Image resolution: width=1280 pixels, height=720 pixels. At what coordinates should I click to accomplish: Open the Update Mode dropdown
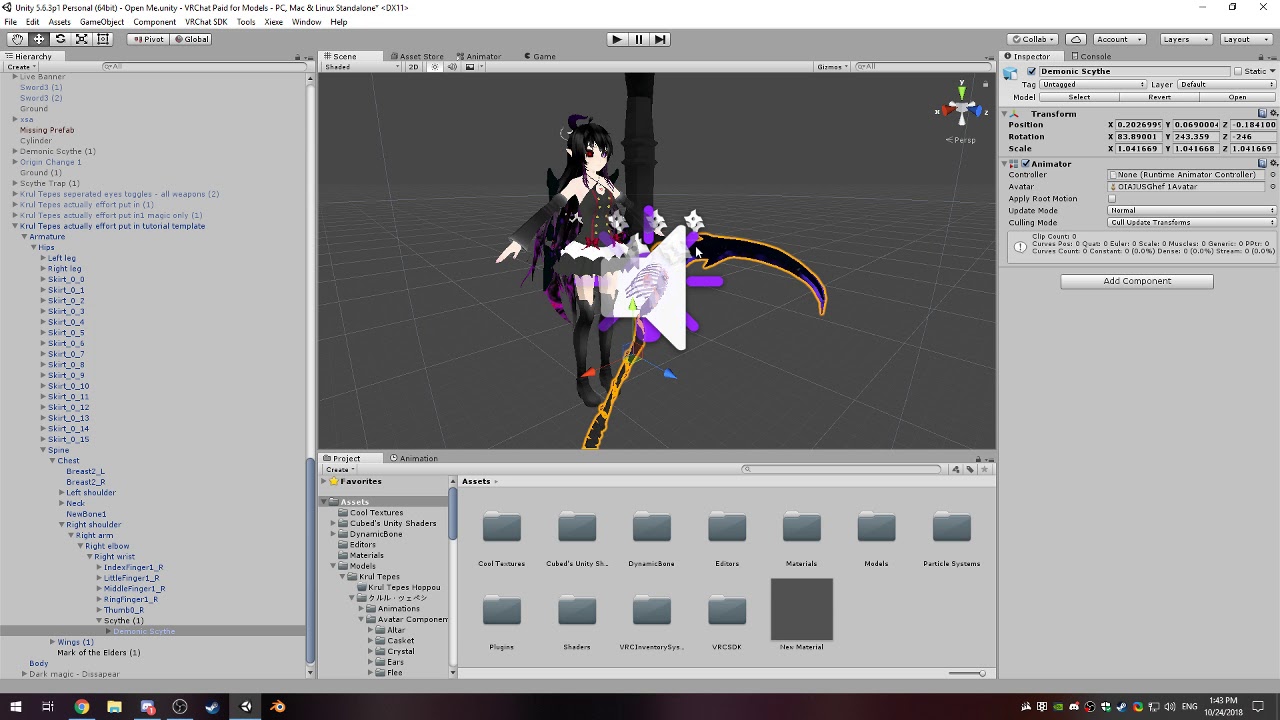coord(1192,211)
